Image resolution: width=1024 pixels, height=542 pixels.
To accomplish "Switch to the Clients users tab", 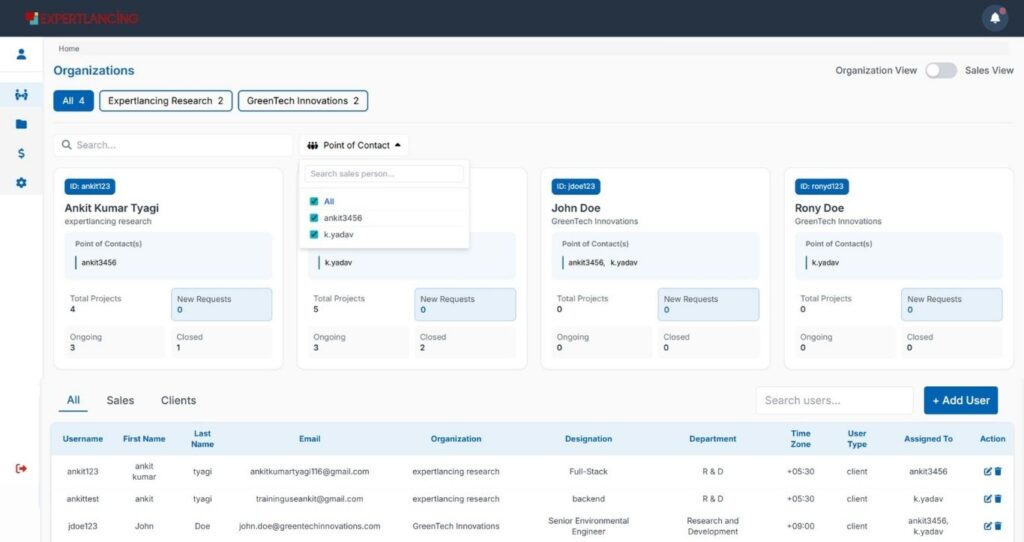I will click(x=178, y=400).
